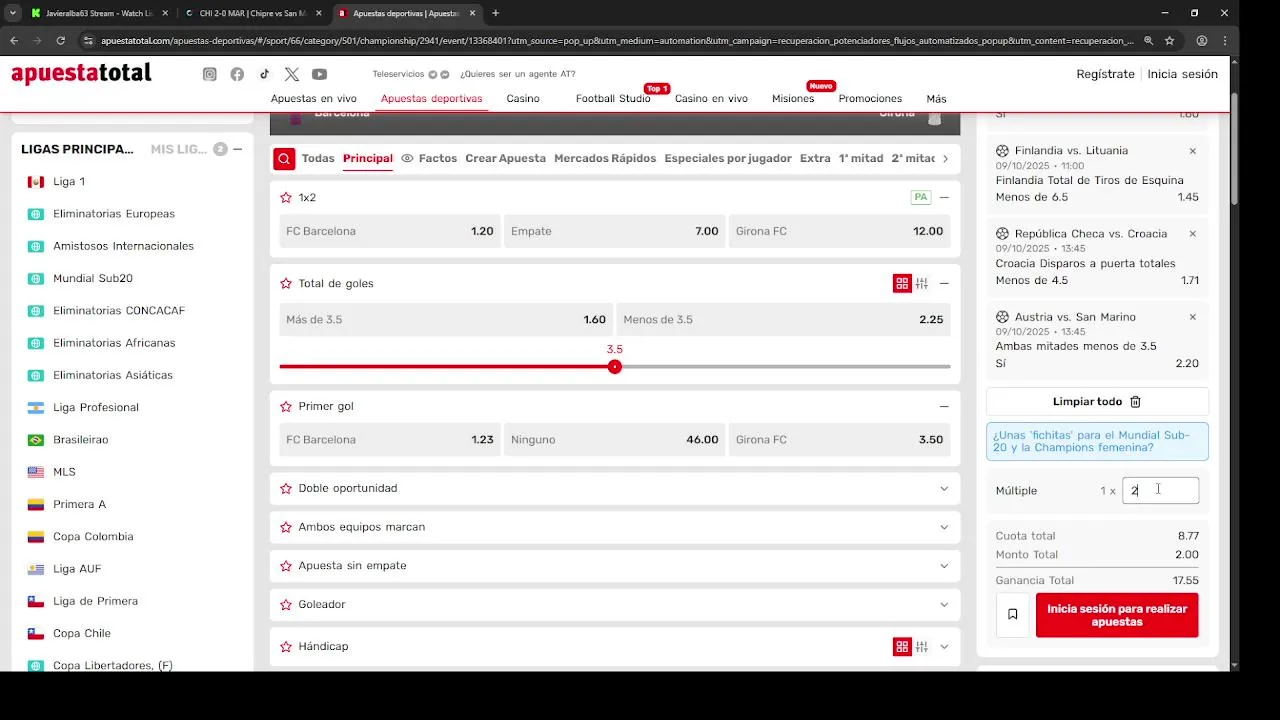Screen dimensions: 1280x720
Task: Click the red search icon beside Todas
Action: pyautogui.click(x=285, y=158)
